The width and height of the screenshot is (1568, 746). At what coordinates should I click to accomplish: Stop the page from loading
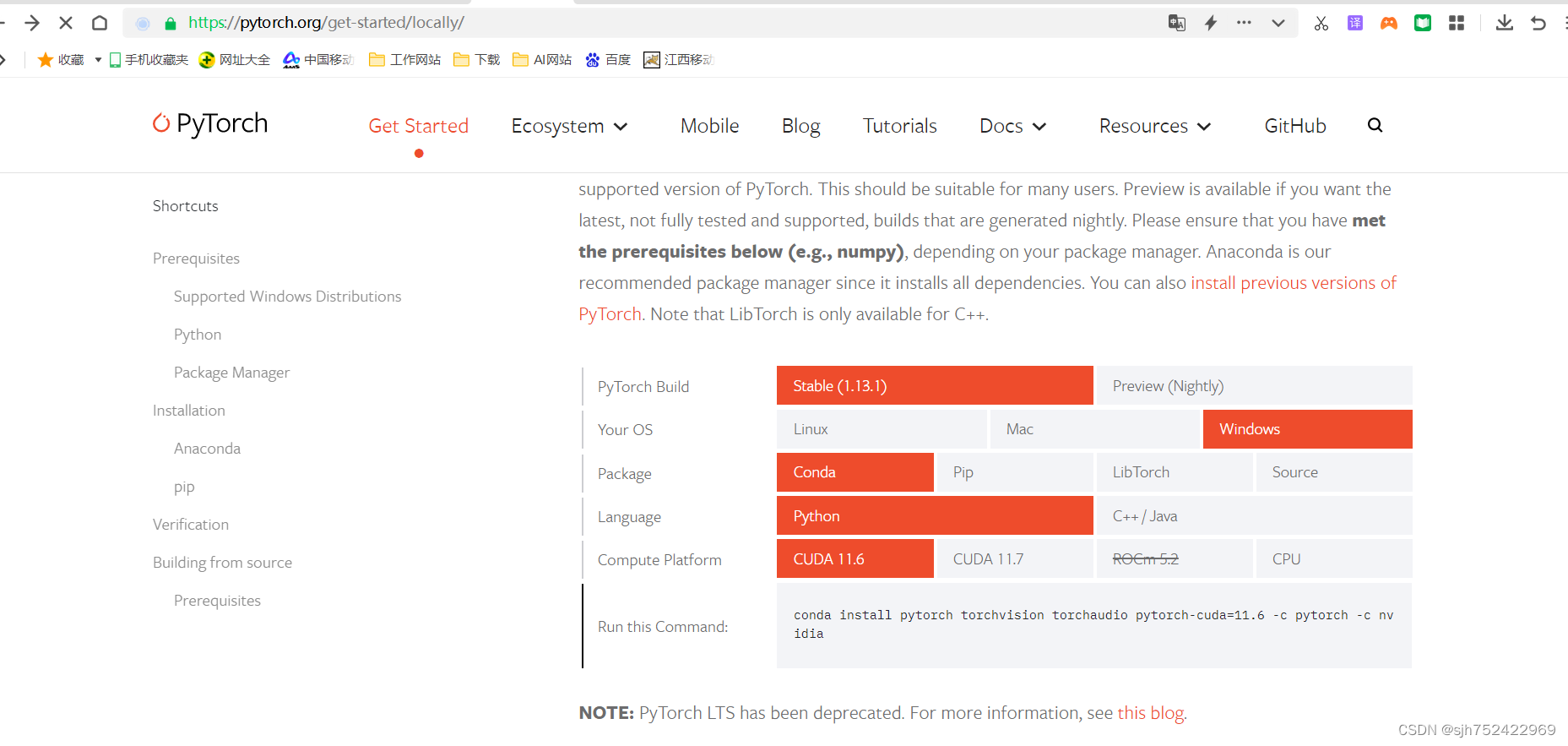click(66, 23)
